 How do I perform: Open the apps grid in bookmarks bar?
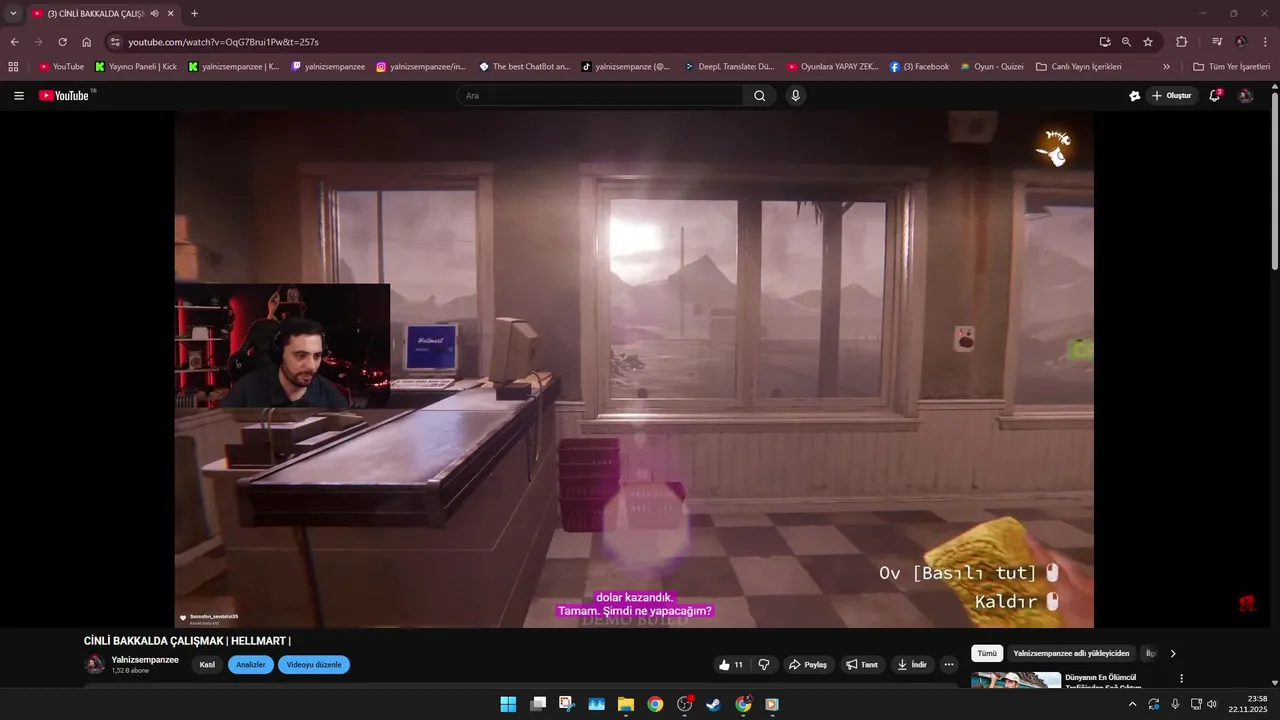point(13,67)
